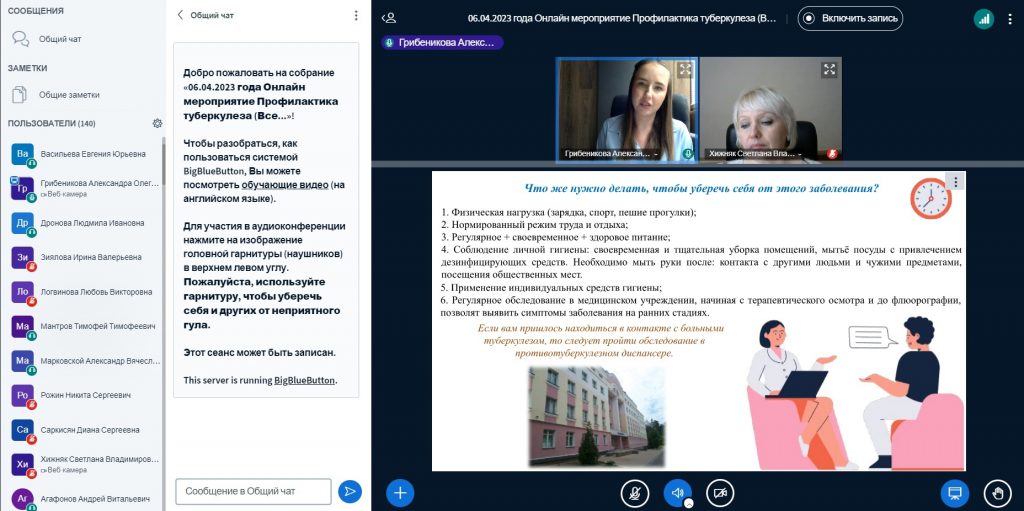1024x511 pixels.
Task: Open presentation options three dots
Action: [x=955, y=182]
